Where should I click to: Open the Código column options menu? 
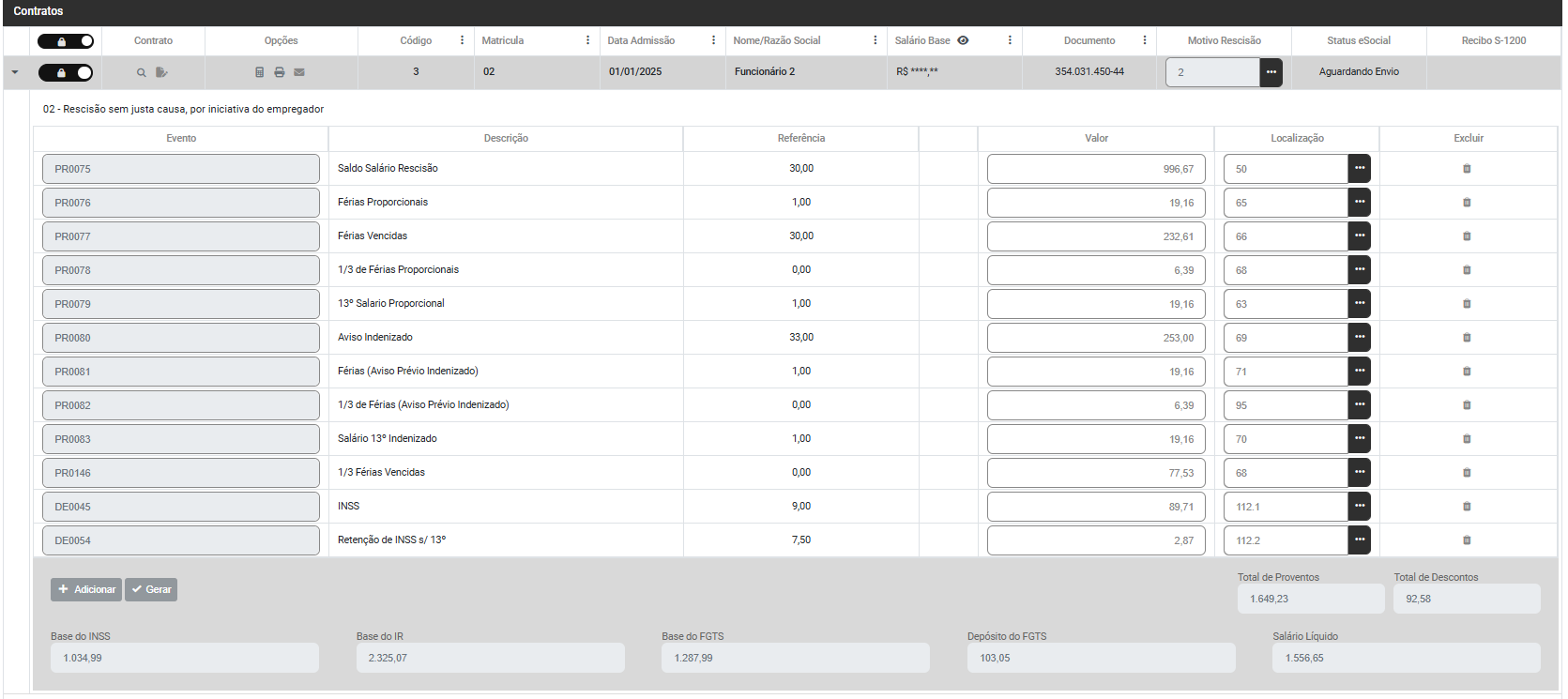[462, 40]
